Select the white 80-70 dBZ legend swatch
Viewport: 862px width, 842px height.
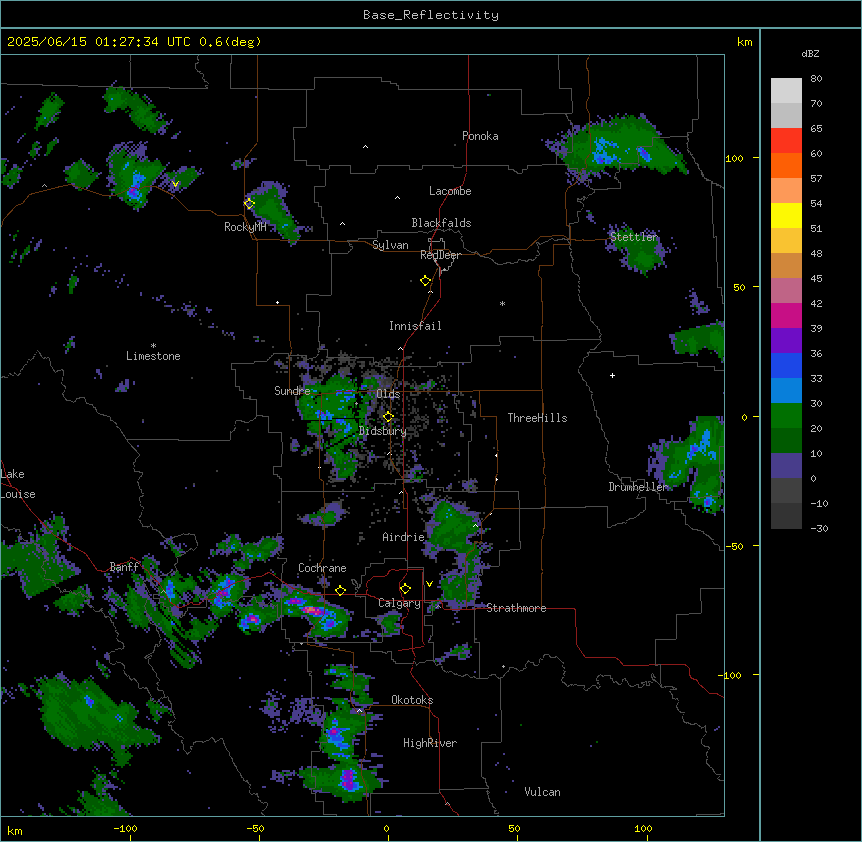click(786, 91)
